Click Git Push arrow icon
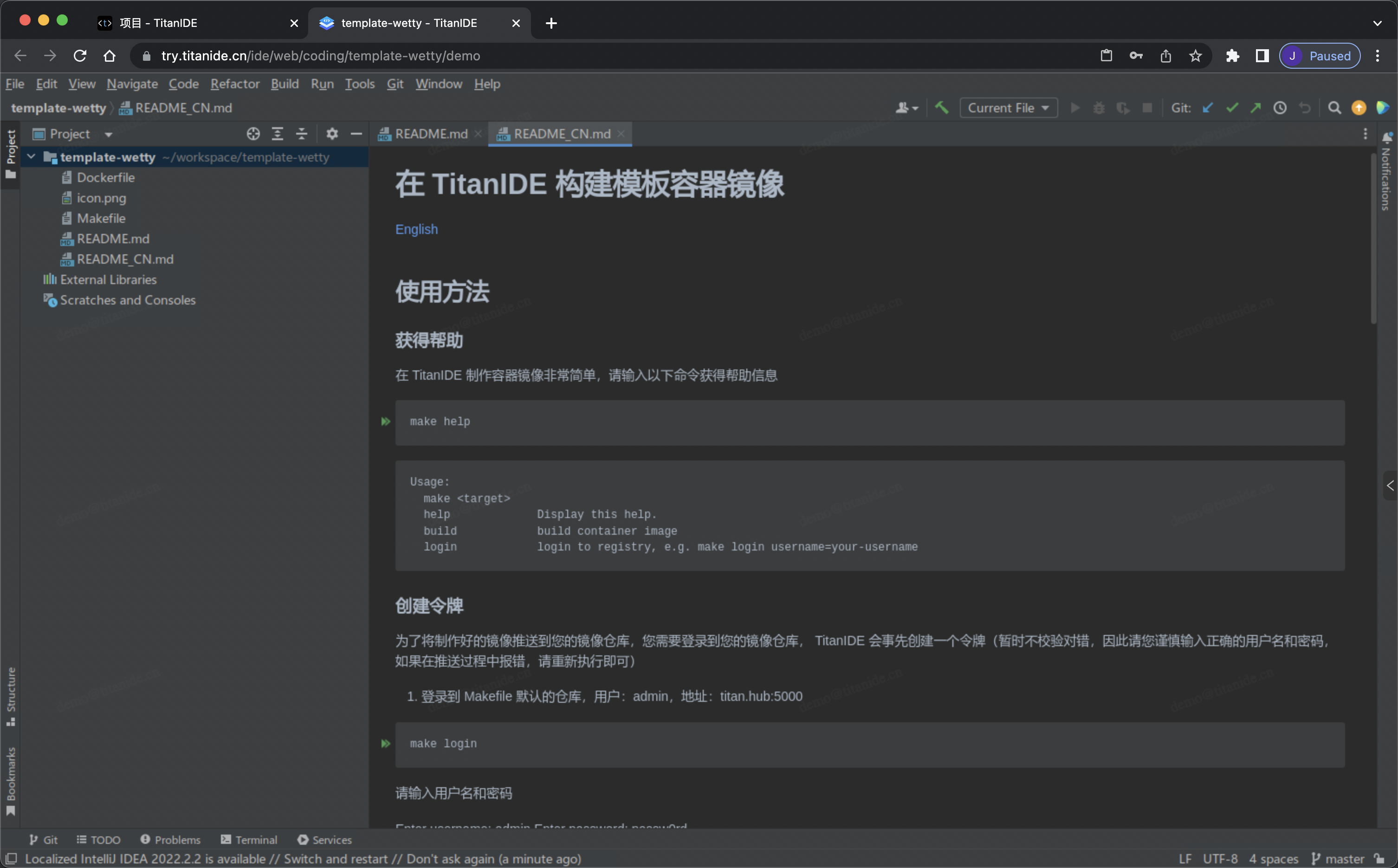The width and height of the screenshot is (1398, 868). 1256,107
